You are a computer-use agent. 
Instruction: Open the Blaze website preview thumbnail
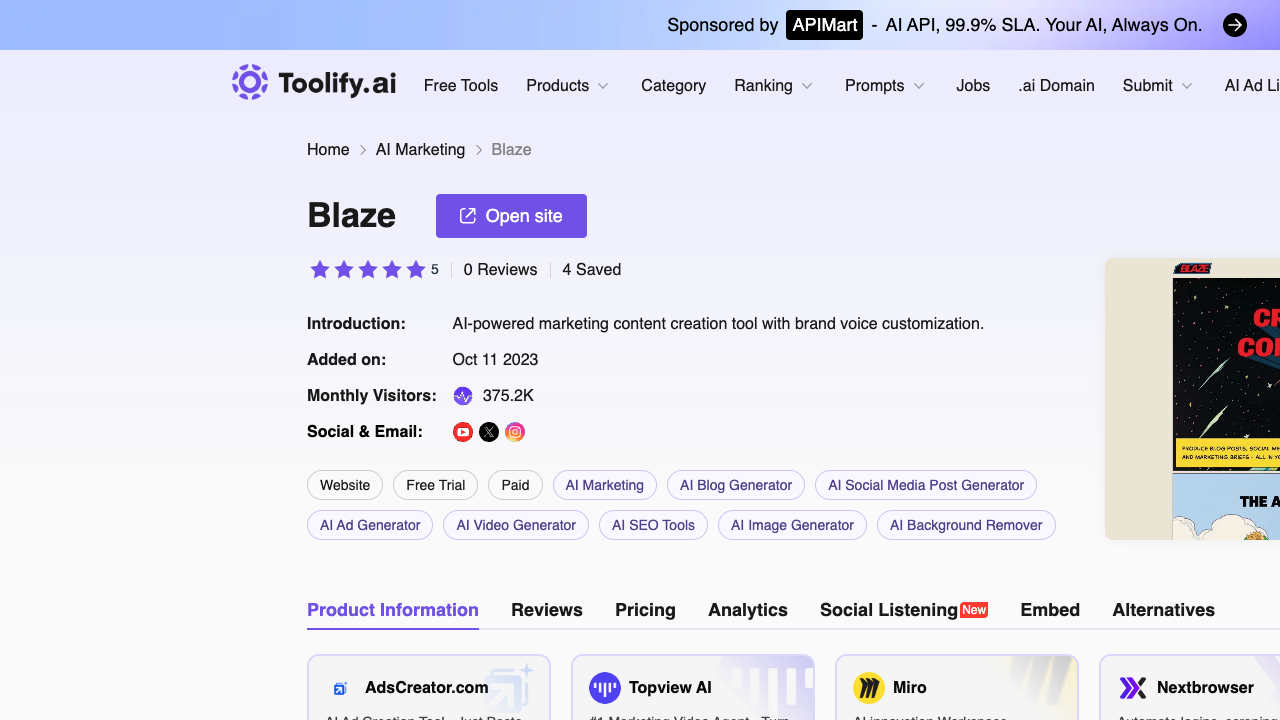click(1193, 400)
